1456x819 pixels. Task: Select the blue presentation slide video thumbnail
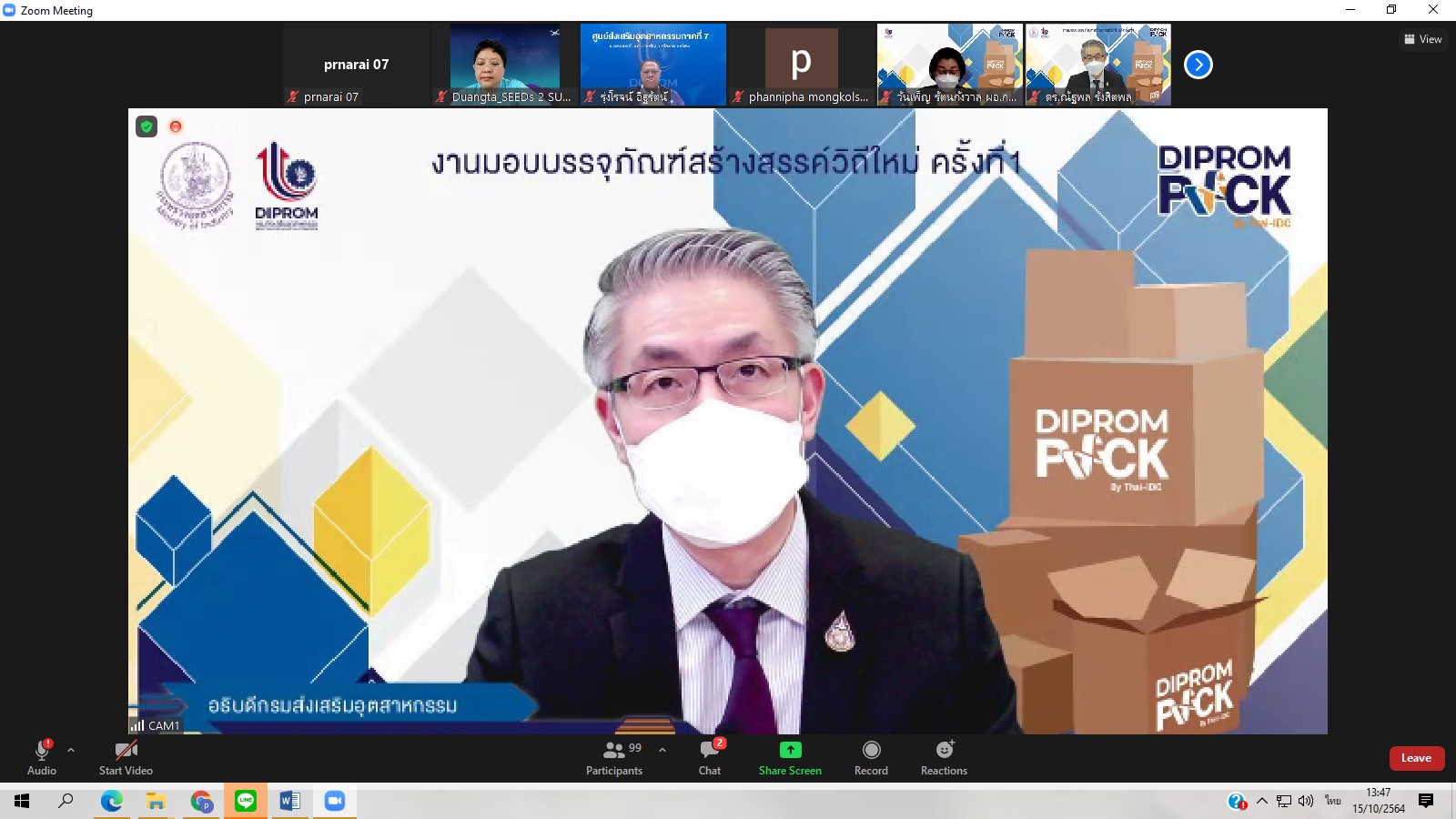click(653, 65)
